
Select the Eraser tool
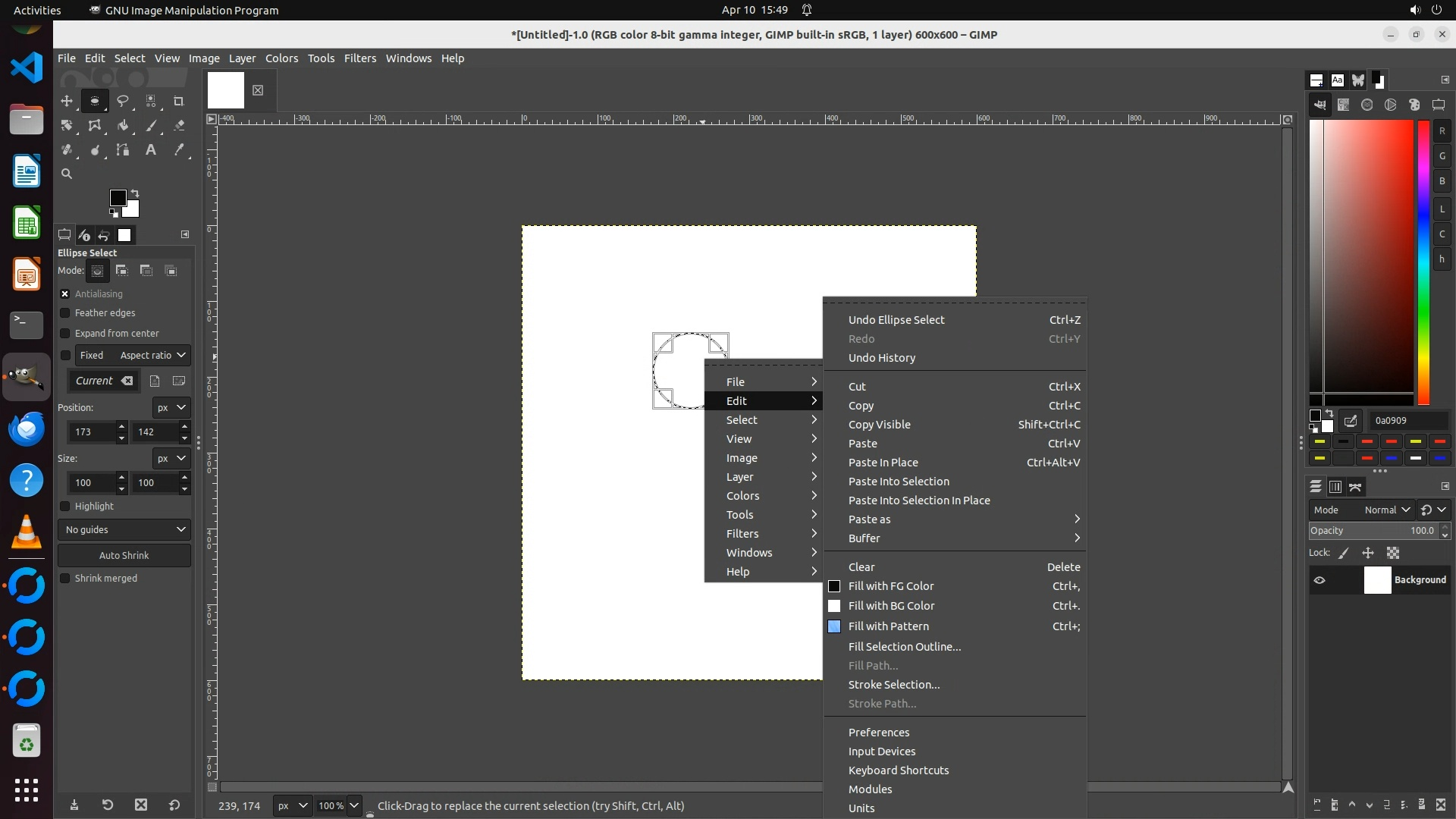point(179,126)
